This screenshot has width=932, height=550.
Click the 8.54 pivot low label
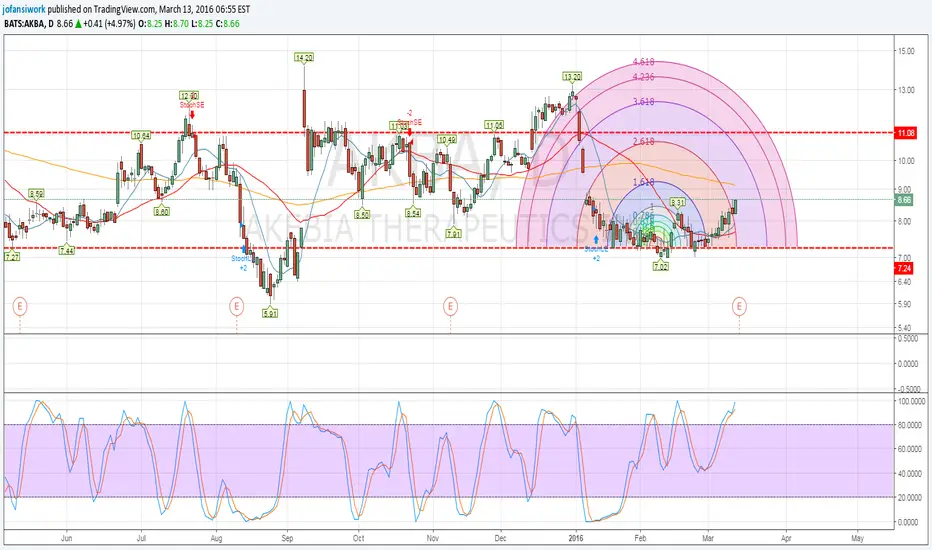pos(413,213)
